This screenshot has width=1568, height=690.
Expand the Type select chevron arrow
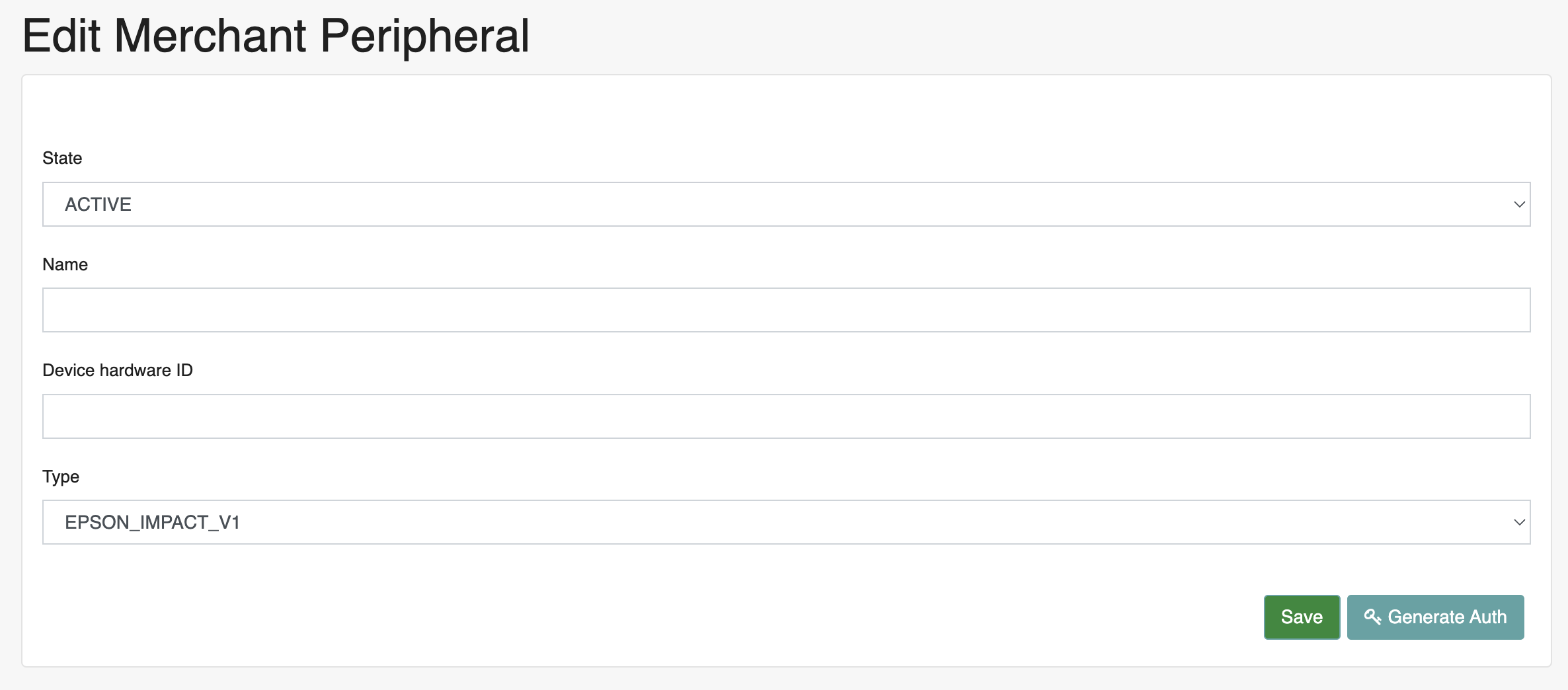click(x=1519, y=522)
